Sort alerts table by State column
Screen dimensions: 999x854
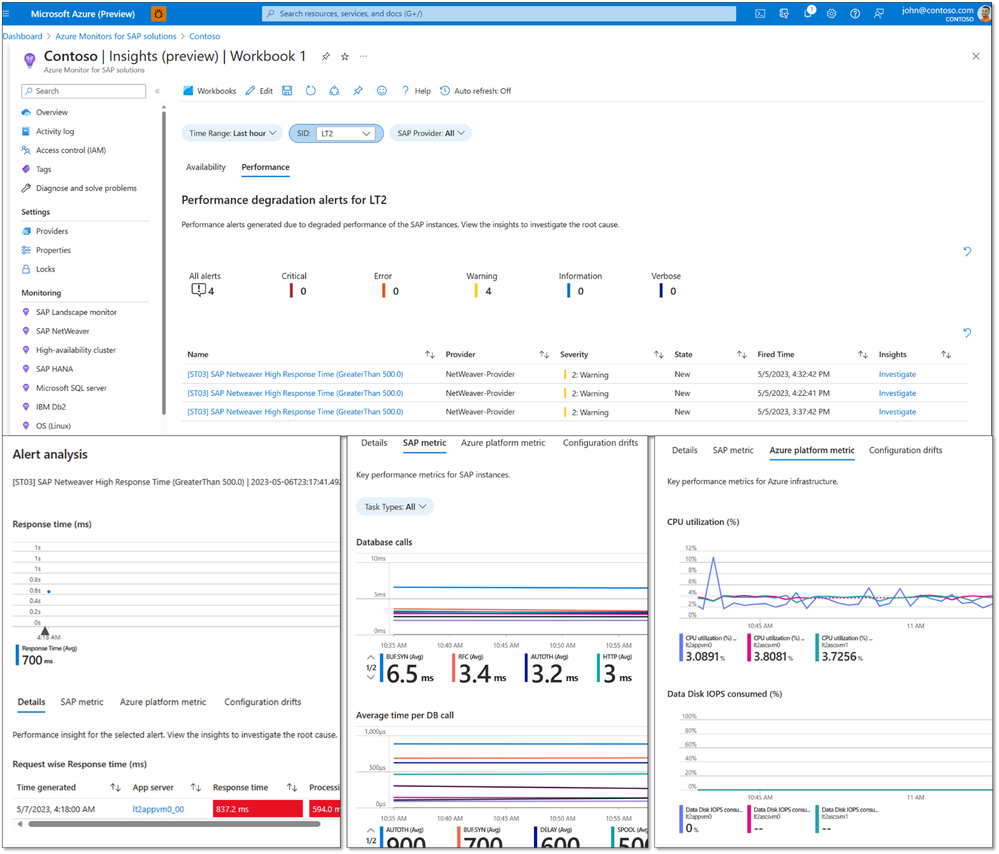[742, 354]
